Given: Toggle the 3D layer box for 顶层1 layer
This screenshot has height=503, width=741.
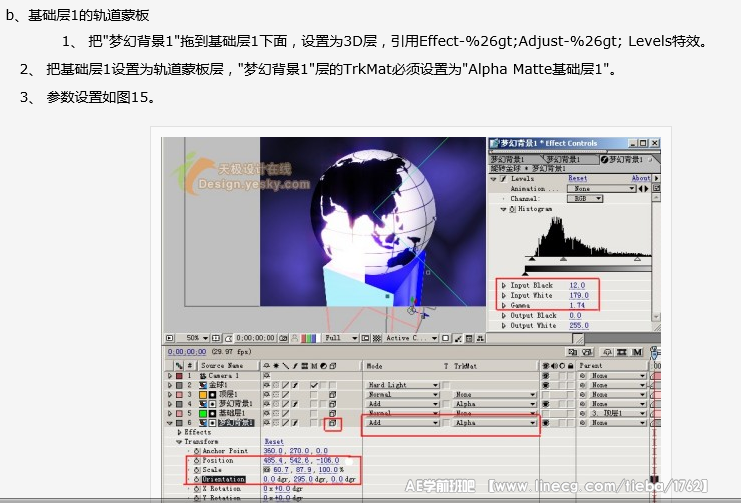Looking at the screenshot, I should tap(333, 394).
